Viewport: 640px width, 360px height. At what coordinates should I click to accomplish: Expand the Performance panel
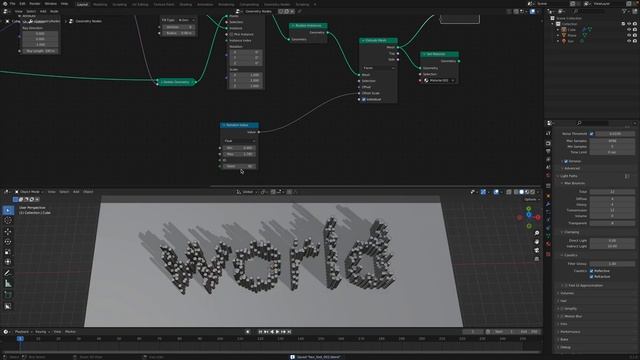pyautogui.click(x=569, y=332)
